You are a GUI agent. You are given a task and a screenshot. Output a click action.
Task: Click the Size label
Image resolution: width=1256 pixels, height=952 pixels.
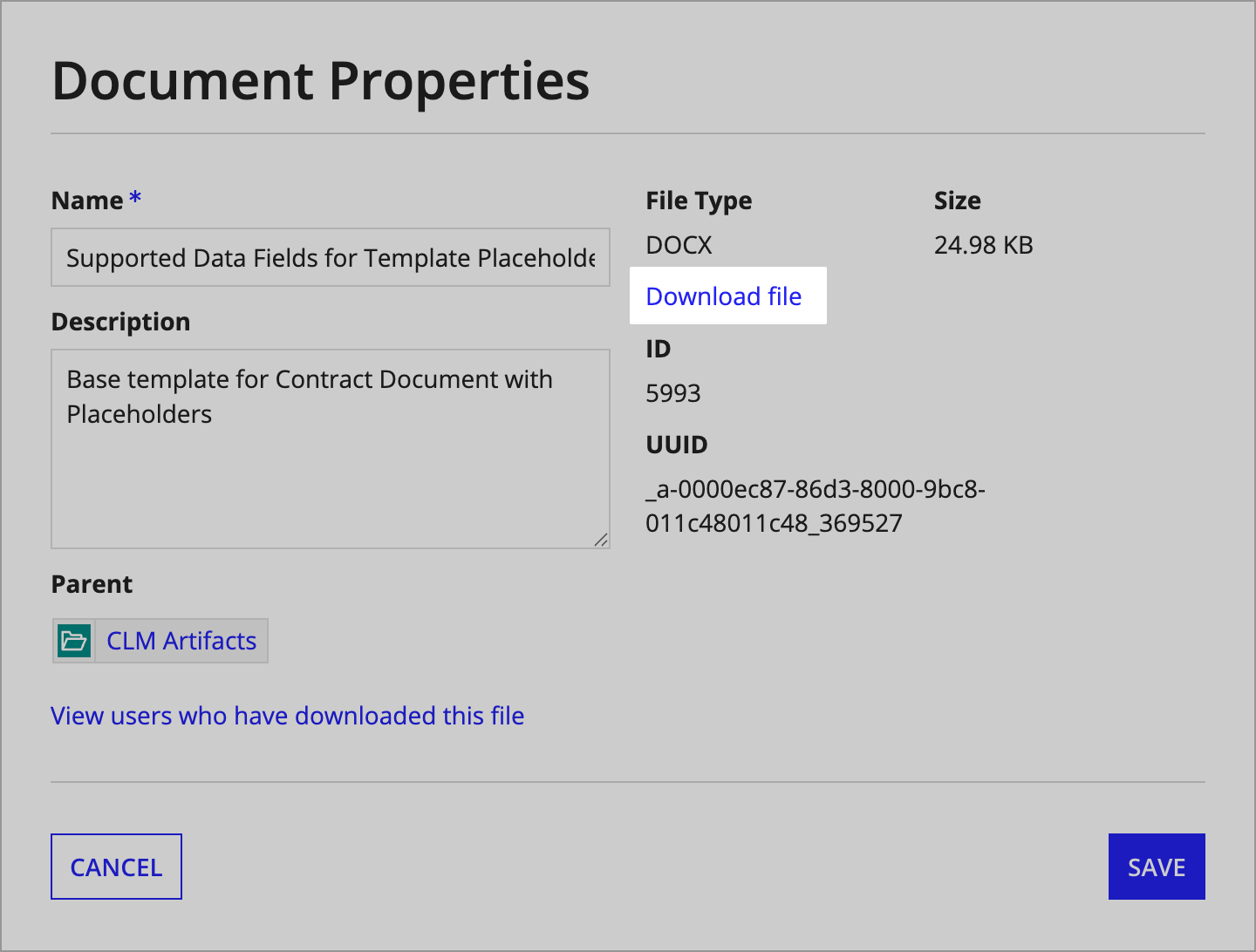(x=958, y=201)
